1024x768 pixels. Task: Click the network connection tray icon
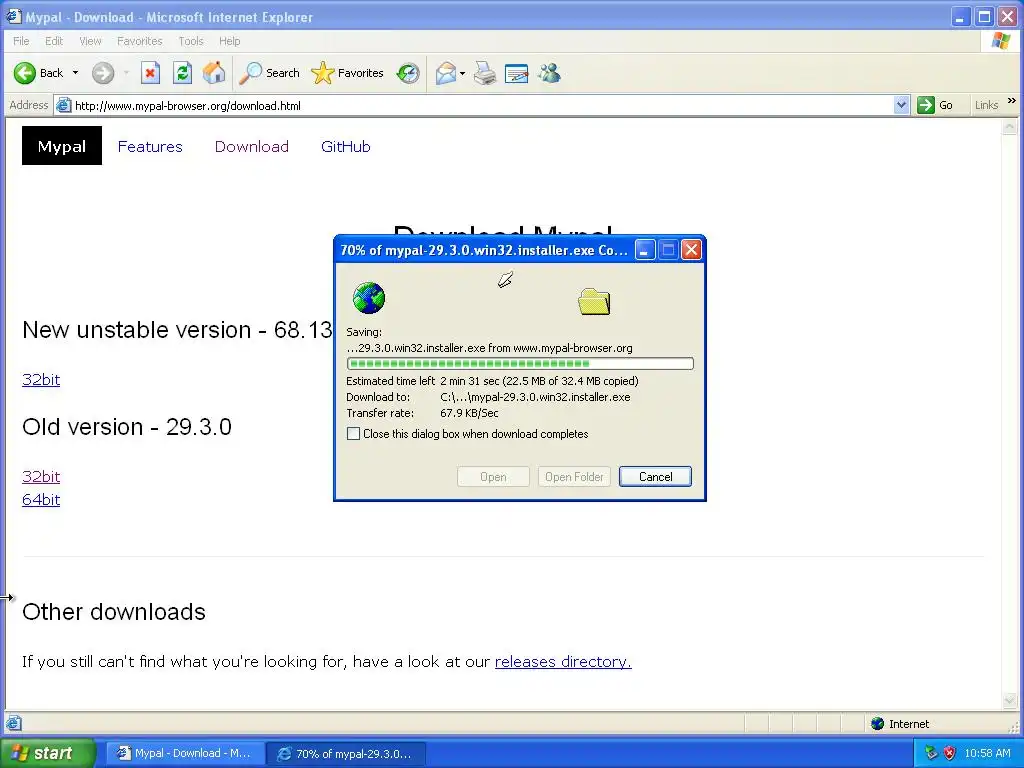point(931,753)
